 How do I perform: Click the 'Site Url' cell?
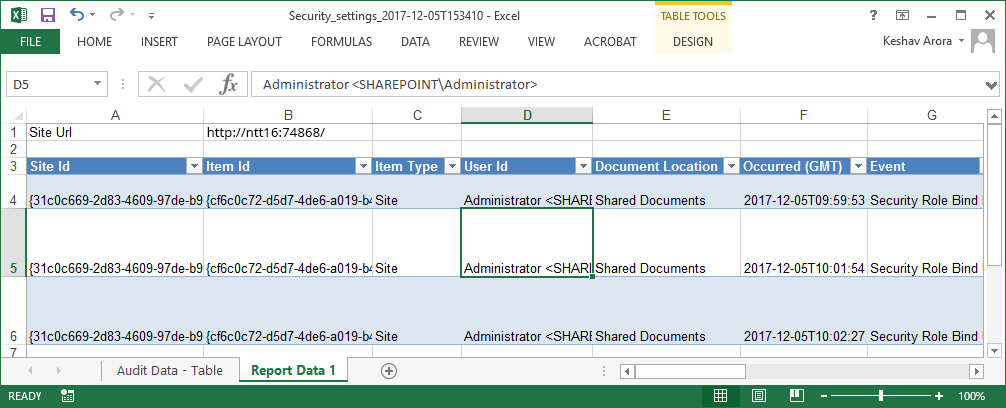pos(115,133)
